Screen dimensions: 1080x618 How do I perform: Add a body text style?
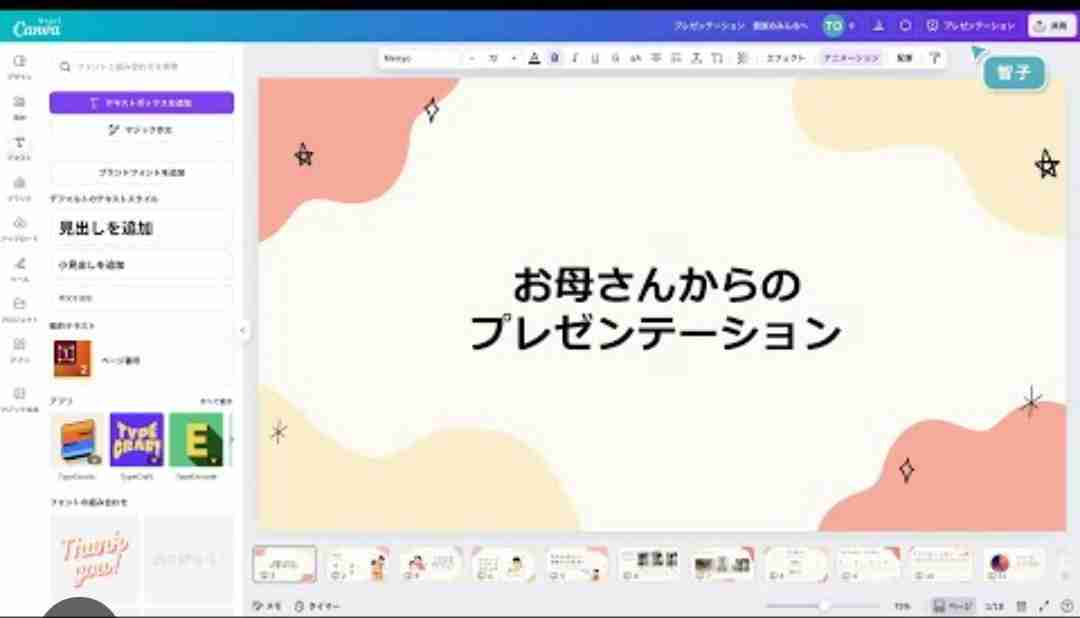(141, 298)
